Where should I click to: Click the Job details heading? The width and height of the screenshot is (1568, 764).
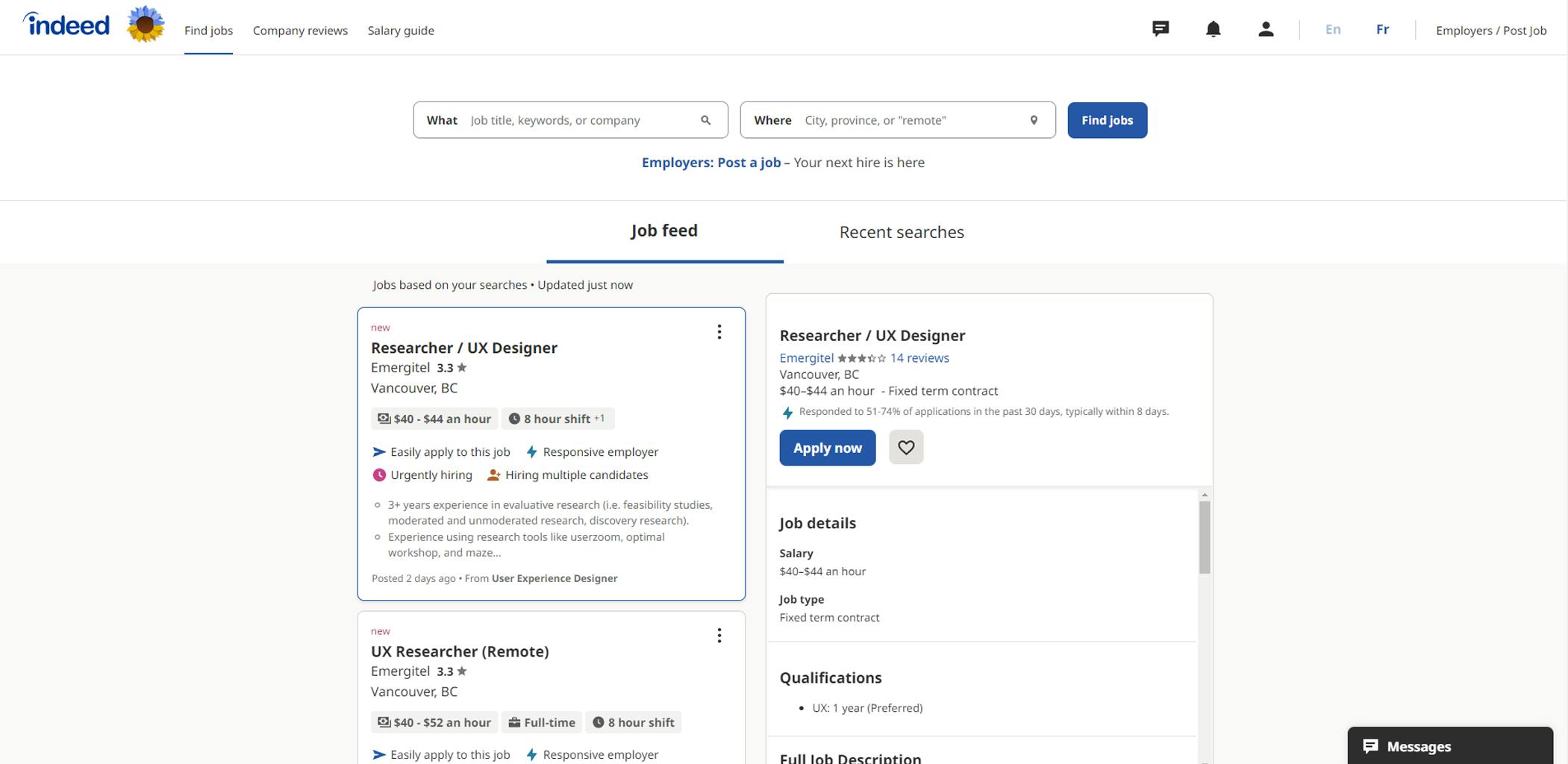coord(817,523)
